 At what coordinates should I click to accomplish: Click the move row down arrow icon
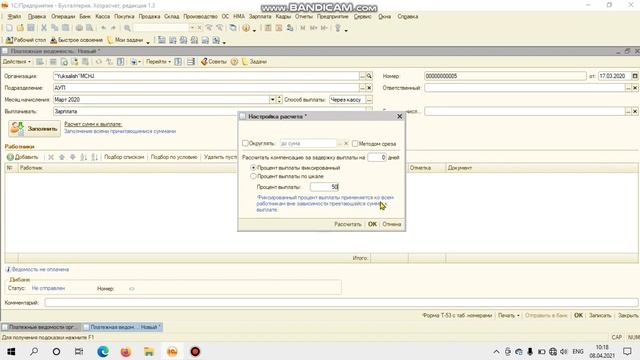coord(73,157)
